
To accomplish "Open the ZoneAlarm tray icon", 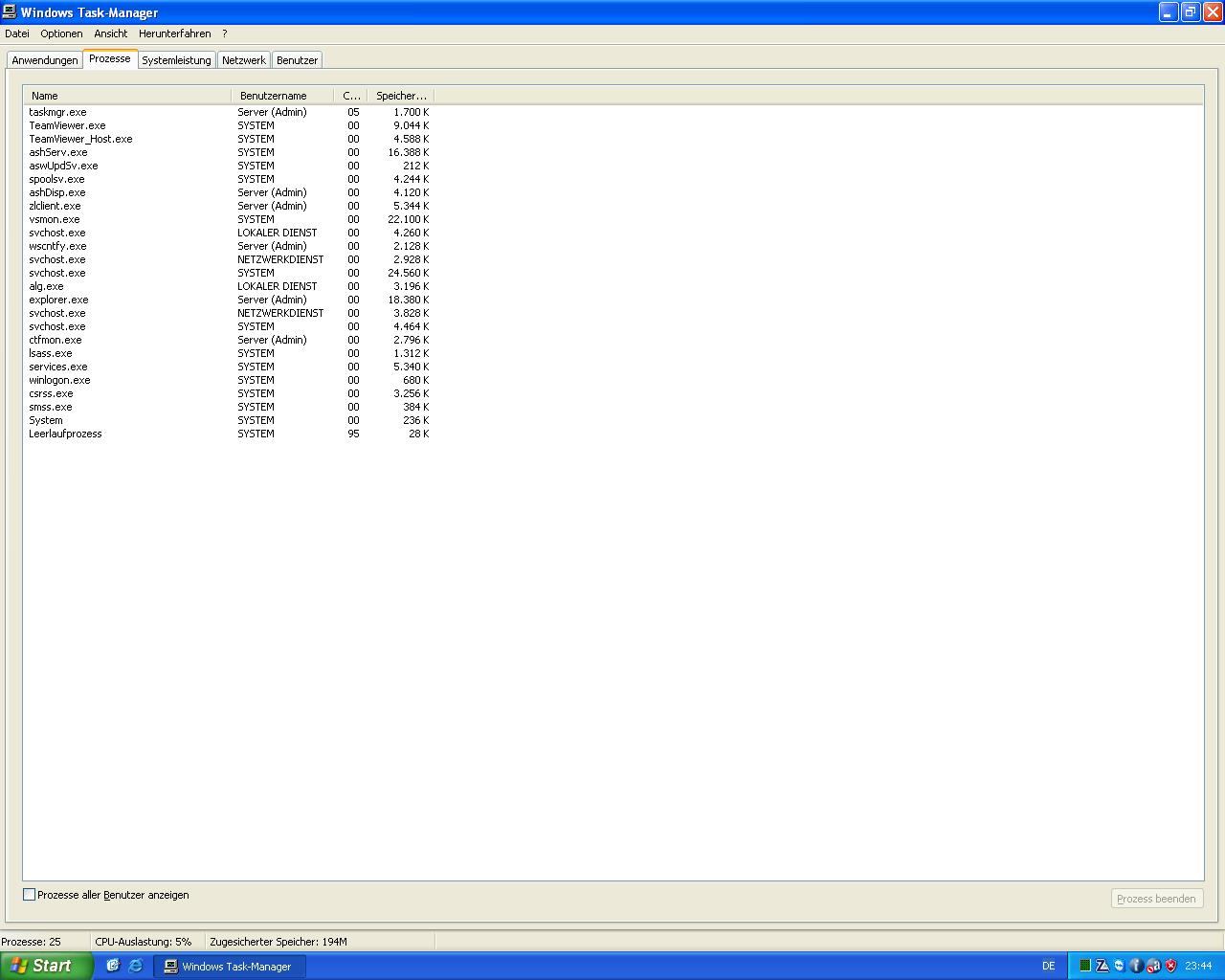I will coord(1102,966).
